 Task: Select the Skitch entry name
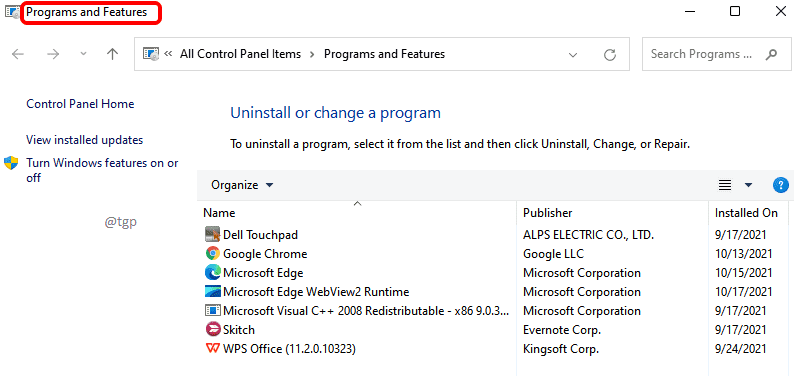pyautogui.click(x=239, y=330)
